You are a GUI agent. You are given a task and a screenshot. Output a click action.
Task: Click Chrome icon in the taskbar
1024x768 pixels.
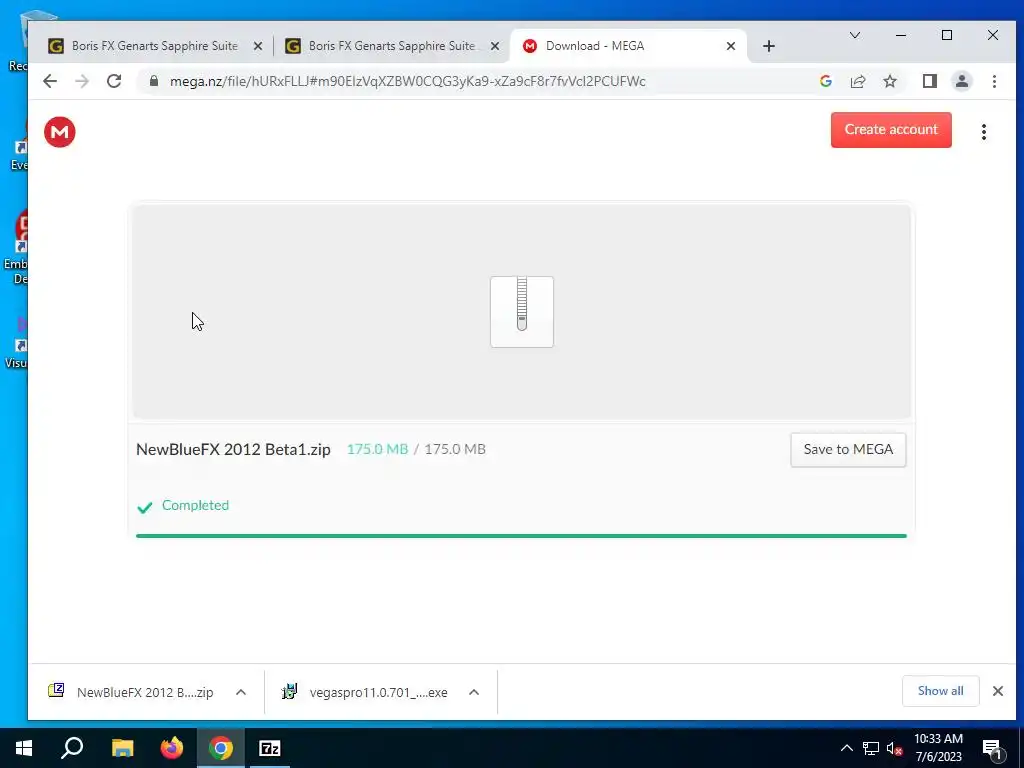(221, 748)
